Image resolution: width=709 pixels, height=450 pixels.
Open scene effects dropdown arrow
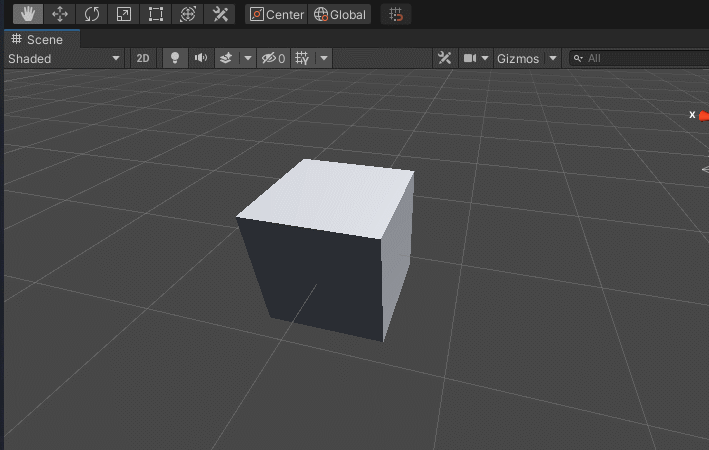(x=247, y=58)
